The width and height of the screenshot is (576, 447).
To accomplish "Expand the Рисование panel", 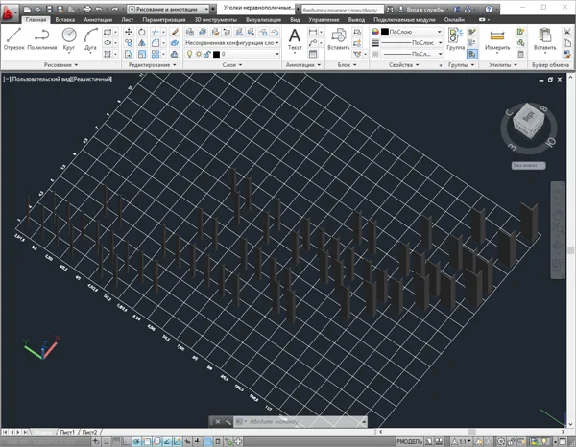I will [x=61, y=65].
